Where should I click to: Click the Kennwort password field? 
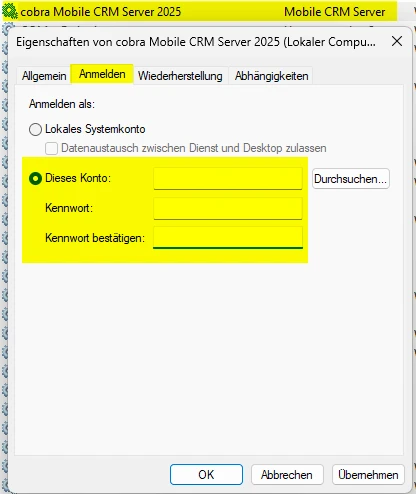click(x=228, y=208)
